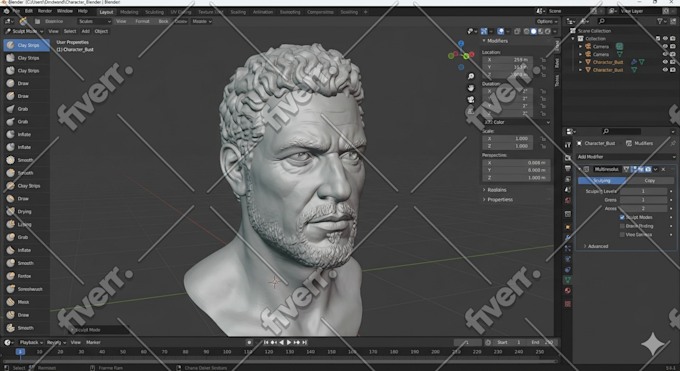Toggle perspective/orthographic grid icon
680x371 pixels.
point(471,112)
